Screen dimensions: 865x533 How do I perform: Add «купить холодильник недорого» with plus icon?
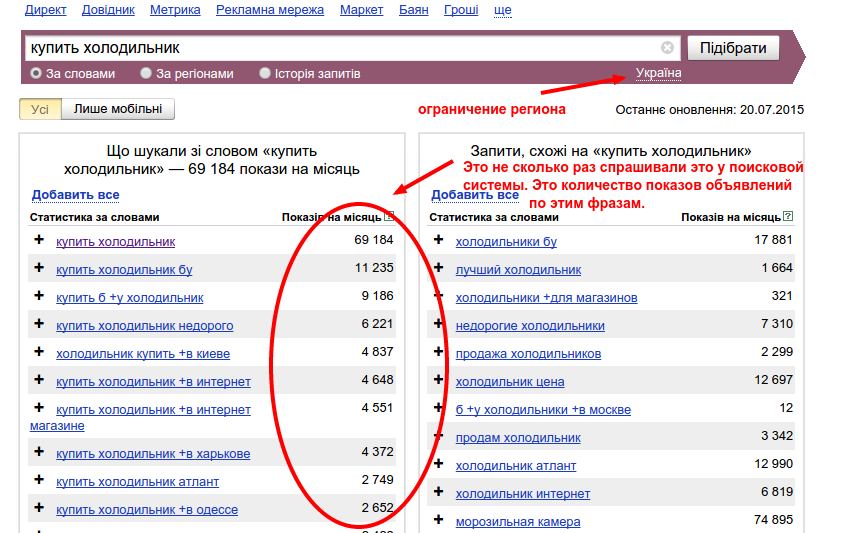[x=39, y=324]
